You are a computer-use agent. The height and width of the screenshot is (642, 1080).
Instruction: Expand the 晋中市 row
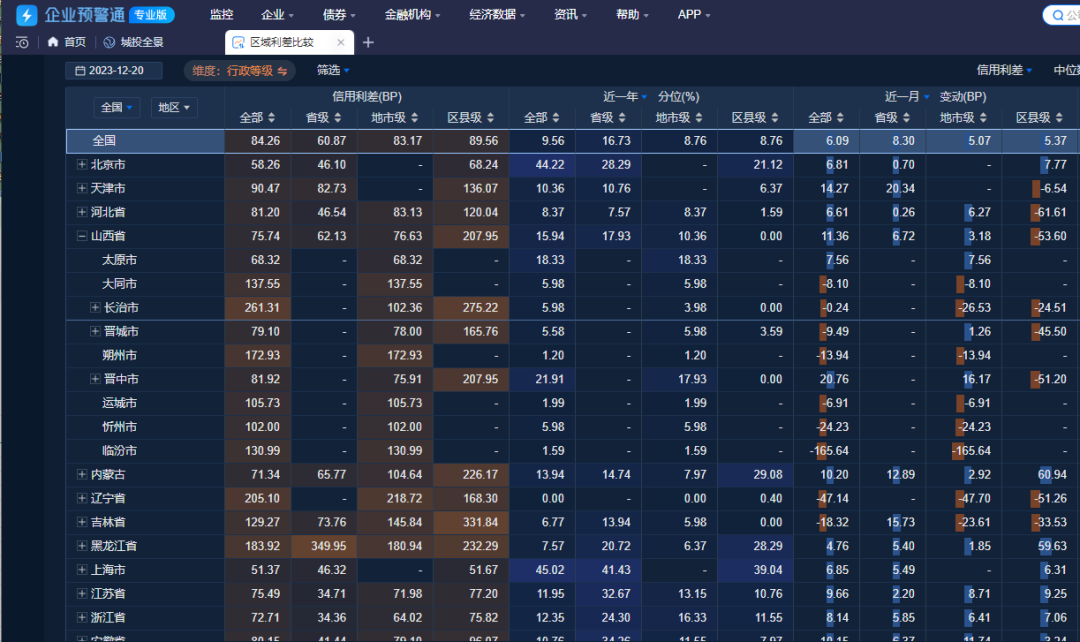click(95, 379)
